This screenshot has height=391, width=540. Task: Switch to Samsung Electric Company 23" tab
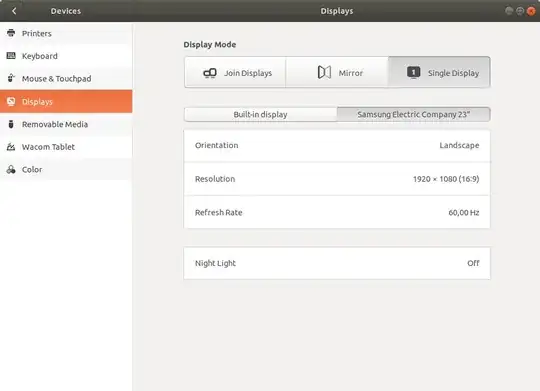coord(413,114)
